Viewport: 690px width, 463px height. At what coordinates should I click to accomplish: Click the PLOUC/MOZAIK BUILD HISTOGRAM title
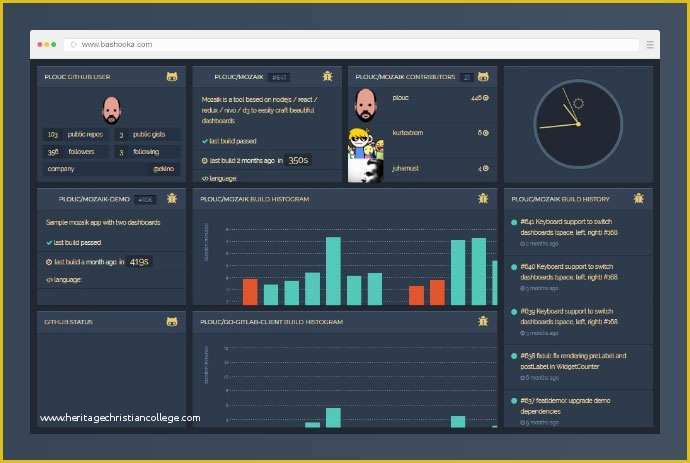pyautogui.click(x=255, y=199)
